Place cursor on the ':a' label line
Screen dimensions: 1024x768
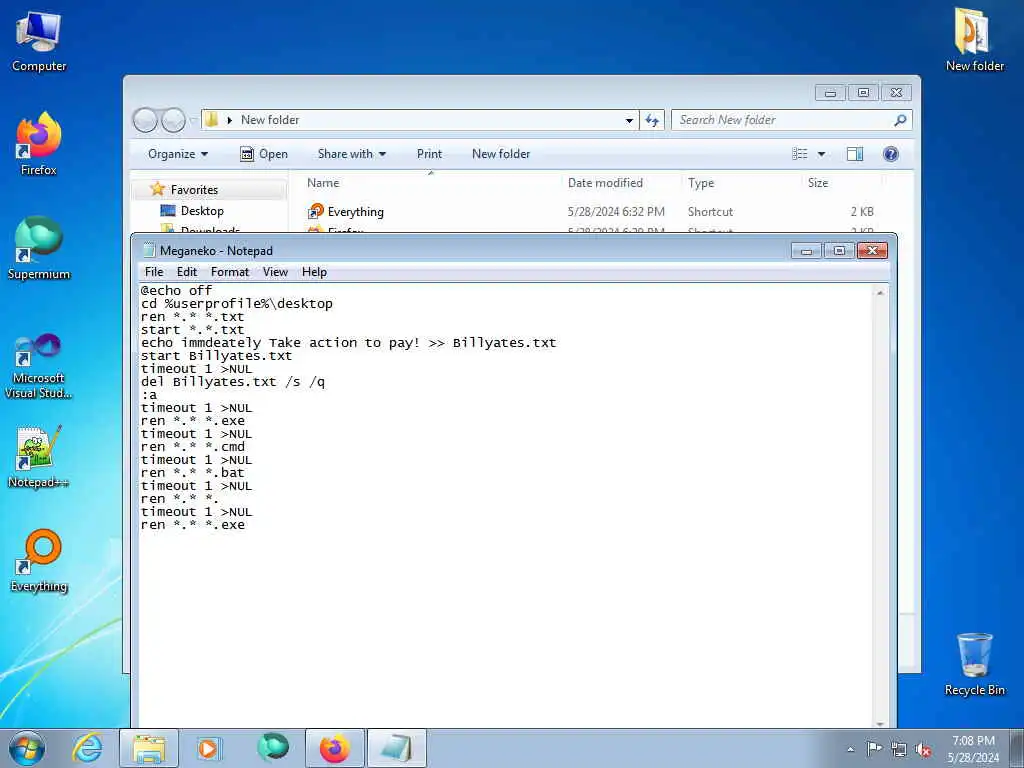(x=149, y=395)
